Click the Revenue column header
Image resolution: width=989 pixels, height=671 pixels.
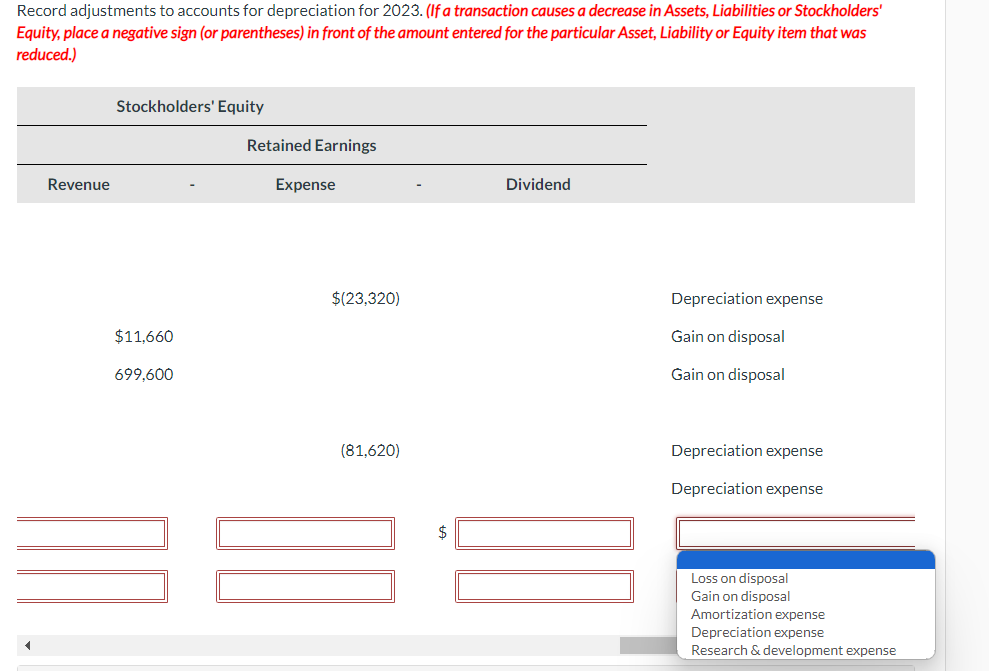coord(78,184)
